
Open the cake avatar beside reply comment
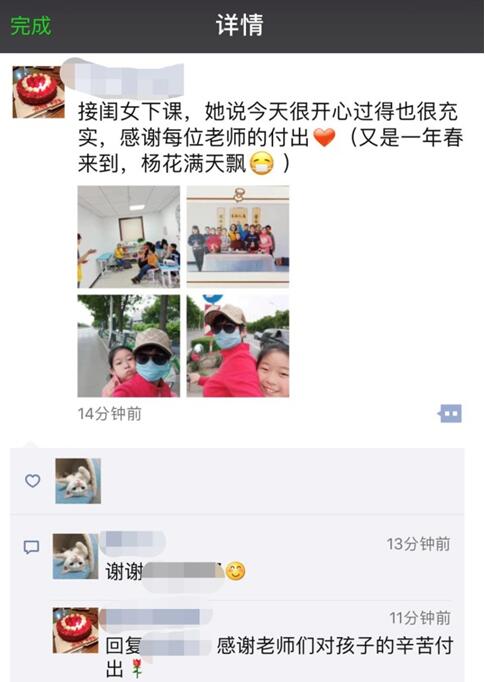click(75, 630)
